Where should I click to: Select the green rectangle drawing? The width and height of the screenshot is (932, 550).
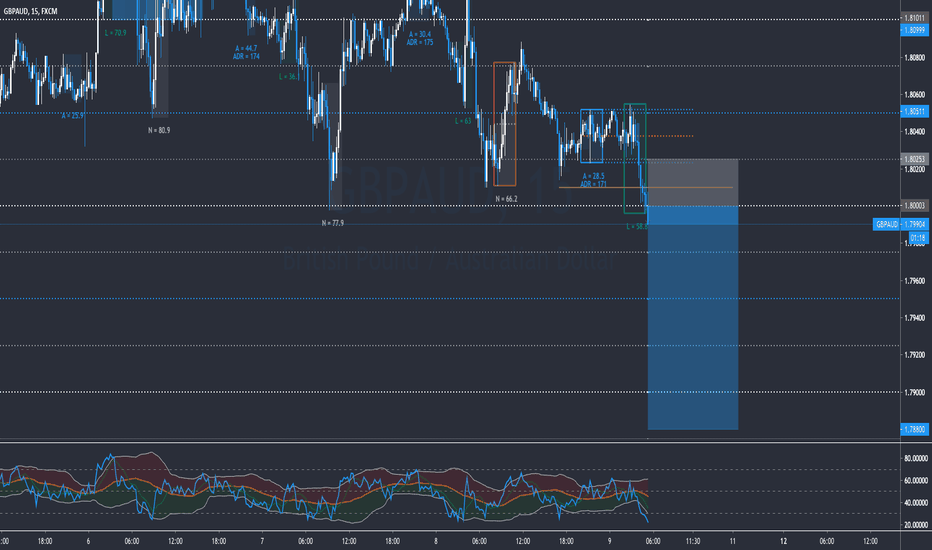(635, 158)
